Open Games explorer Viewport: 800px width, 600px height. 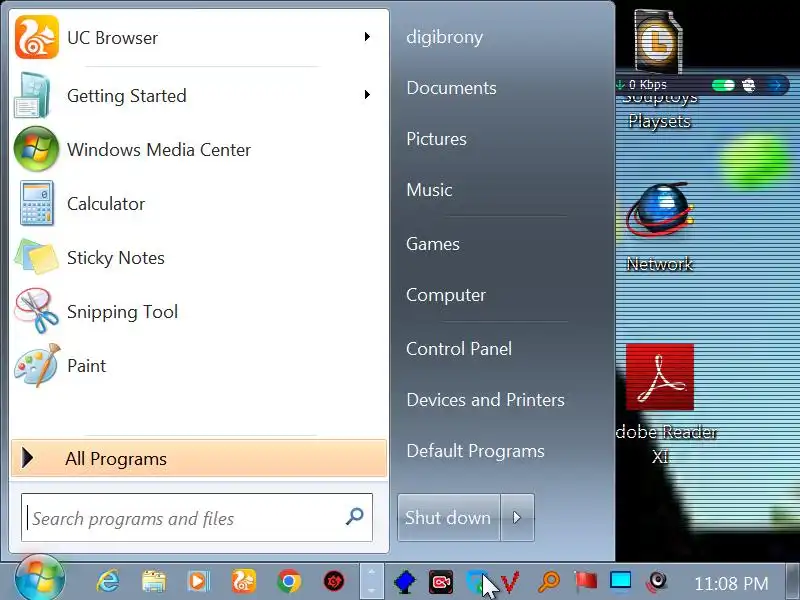[x=433, y=244]
